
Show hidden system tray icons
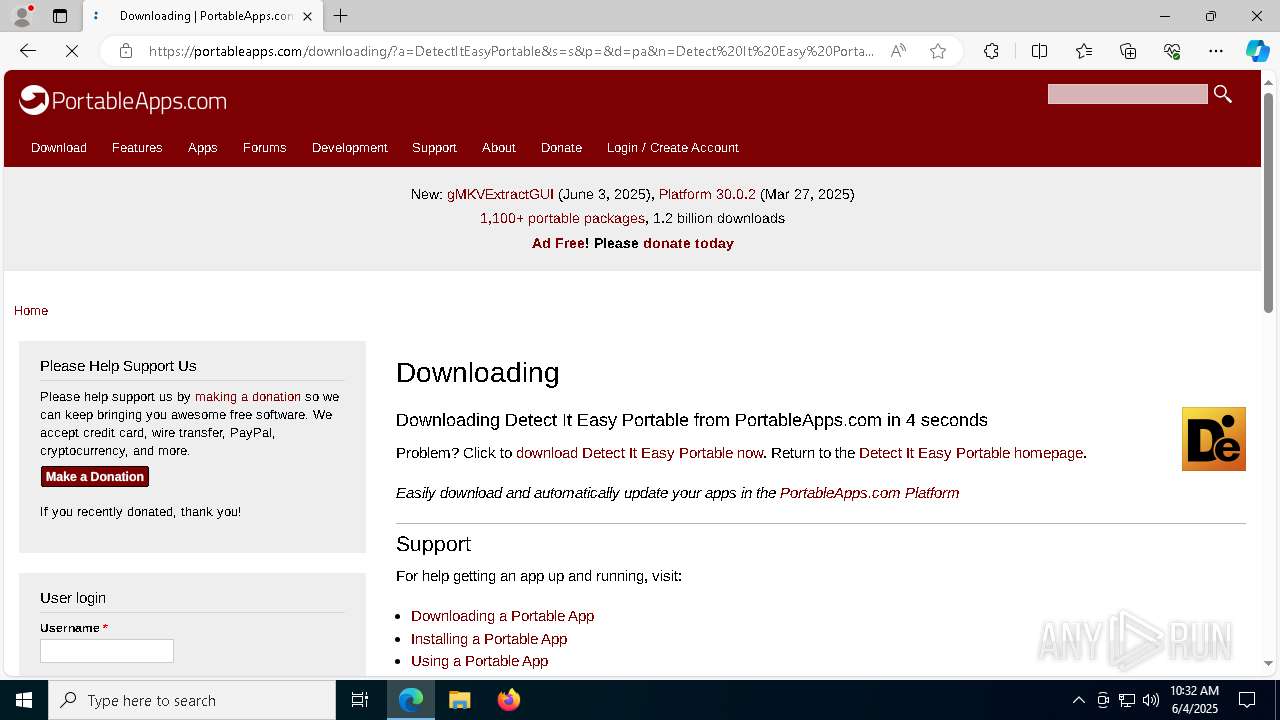[1078, 700]
